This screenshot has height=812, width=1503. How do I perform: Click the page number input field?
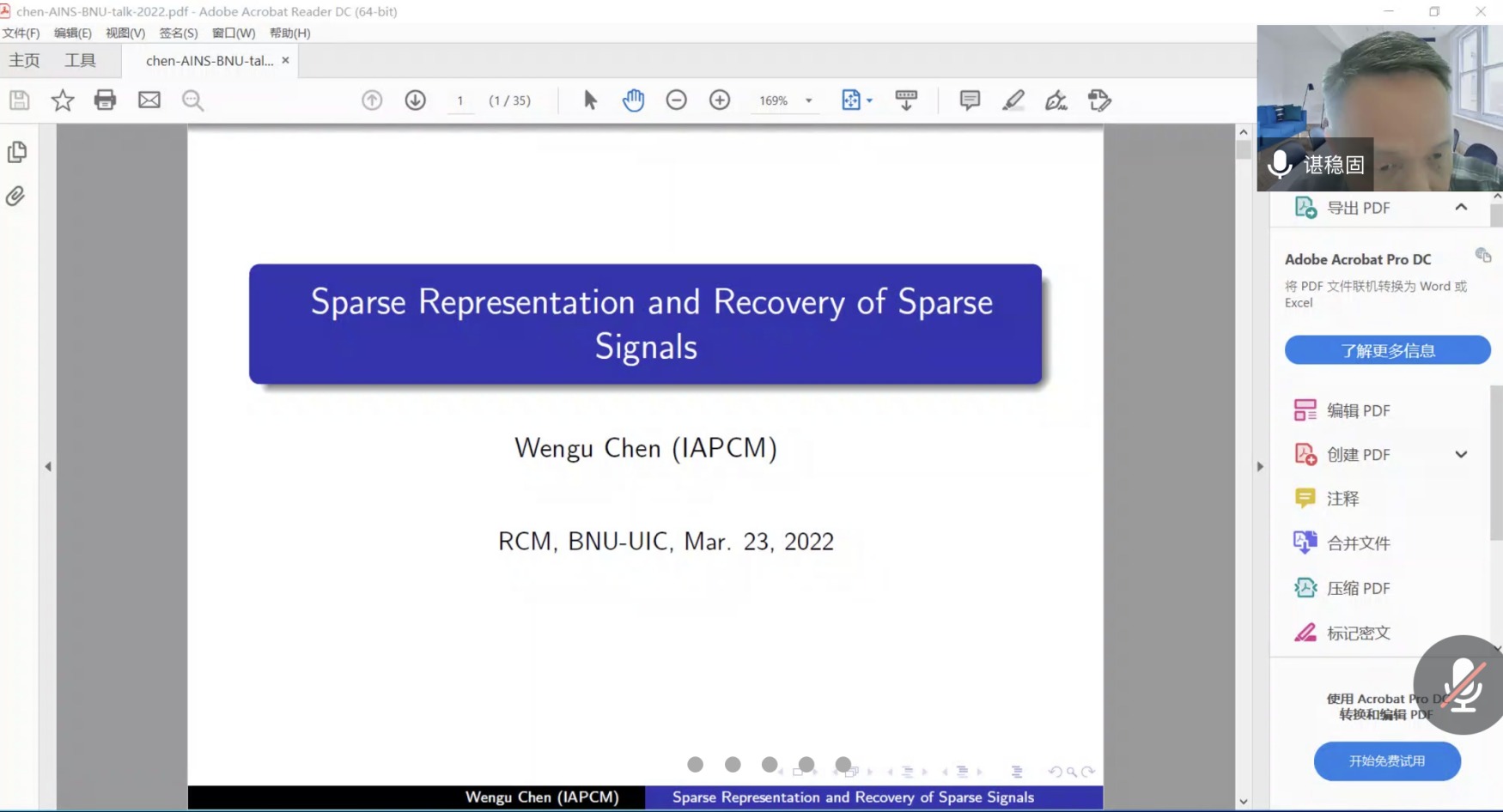click(x=460, y=101)
